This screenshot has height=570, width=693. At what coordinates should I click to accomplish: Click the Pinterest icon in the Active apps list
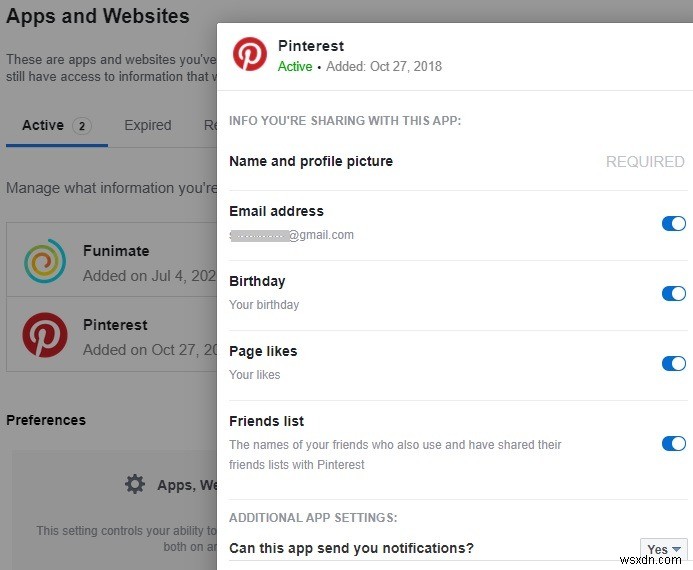coord(45,335)
